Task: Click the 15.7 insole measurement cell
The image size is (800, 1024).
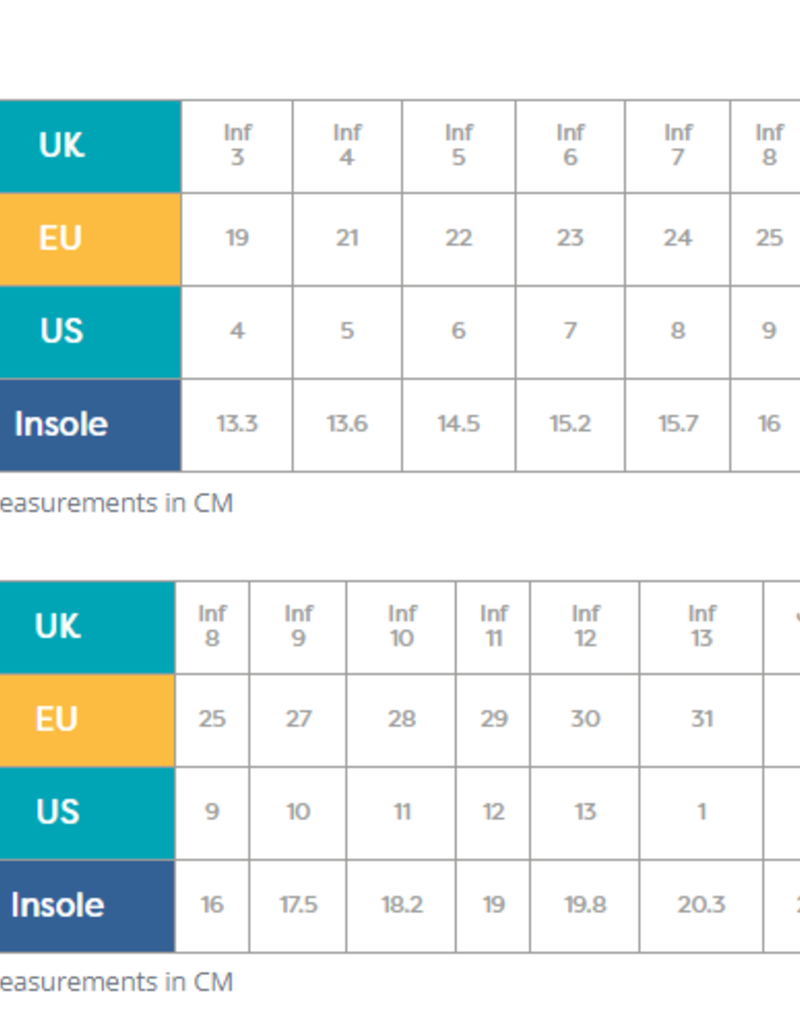Action: click(677, 424)
